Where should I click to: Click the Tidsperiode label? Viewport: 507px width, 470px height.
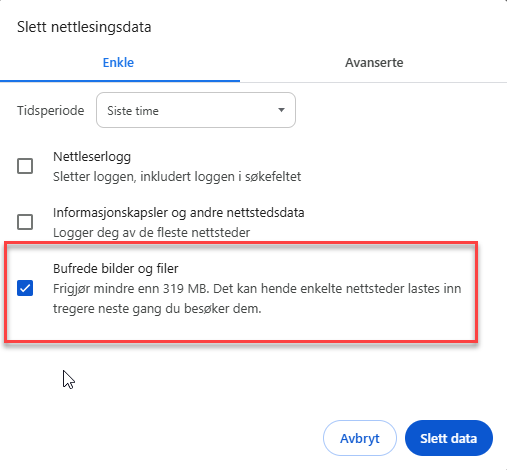(x=51, y=111)
